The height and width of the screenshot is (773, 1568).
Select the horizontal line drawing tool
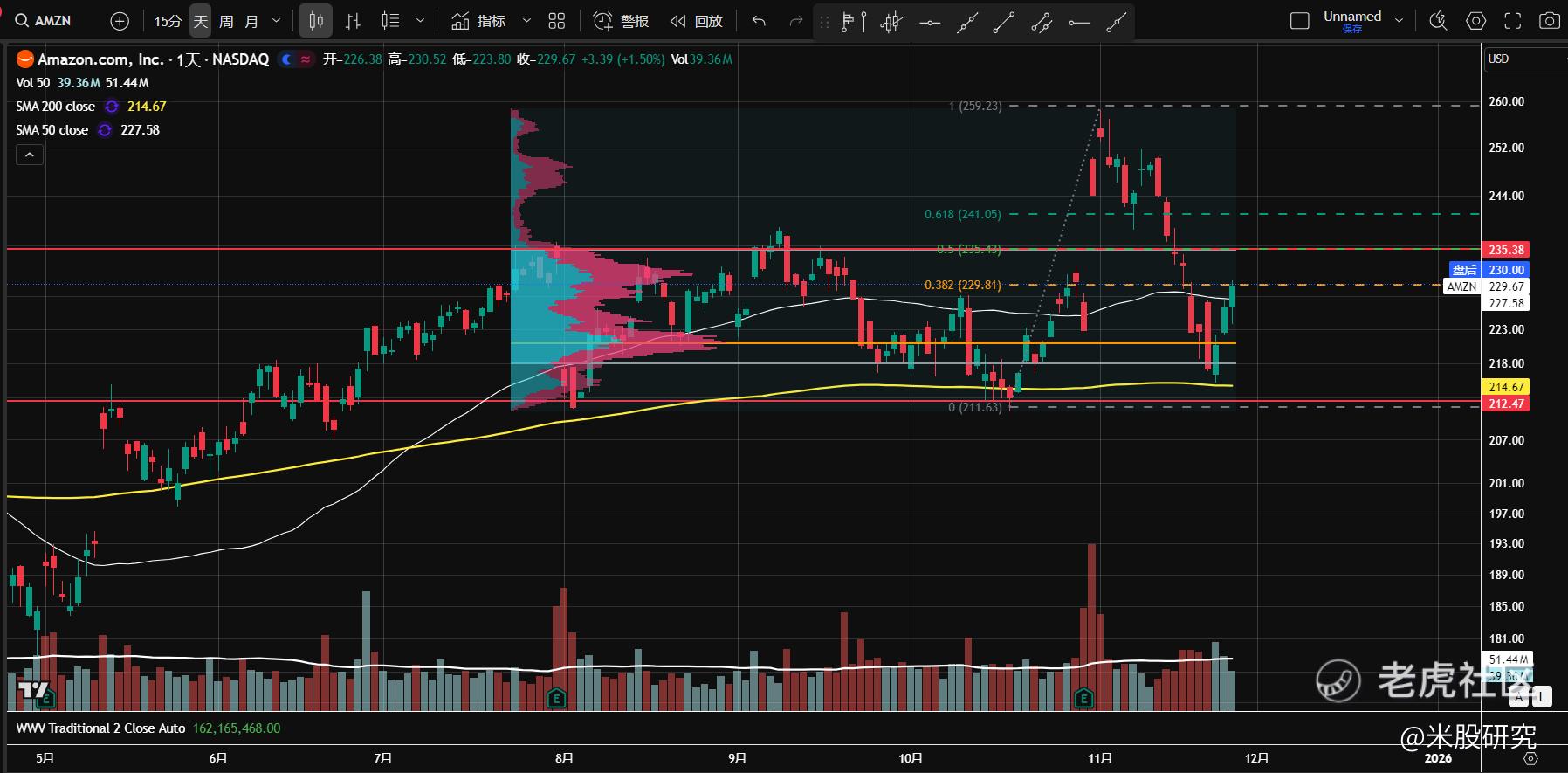coord(930,22)
